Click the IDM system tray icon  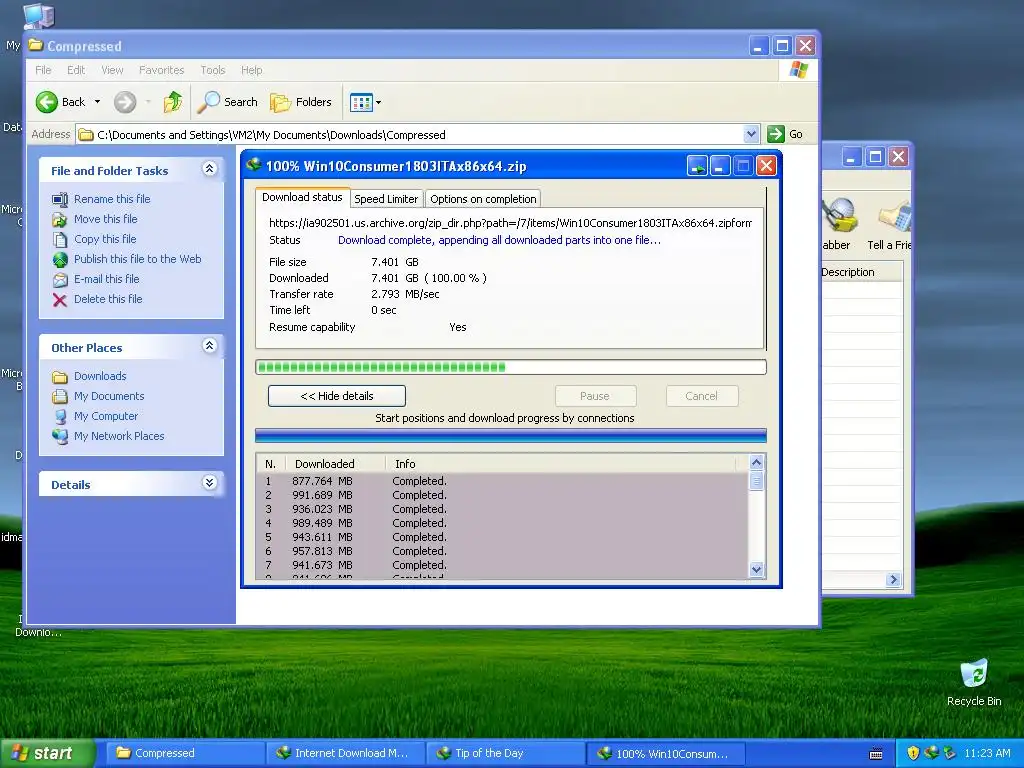coord(931,753)
